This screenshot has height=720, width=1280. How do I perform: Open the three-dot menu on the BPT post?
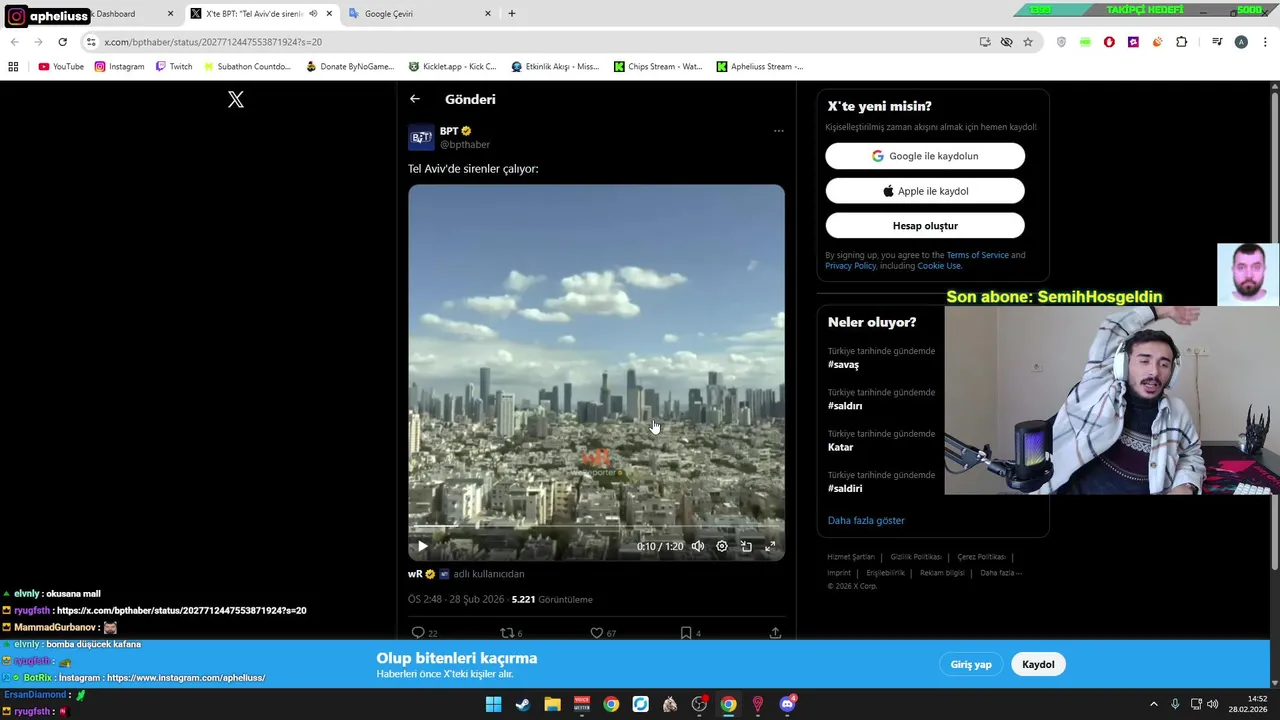click(x=778, y=131)
